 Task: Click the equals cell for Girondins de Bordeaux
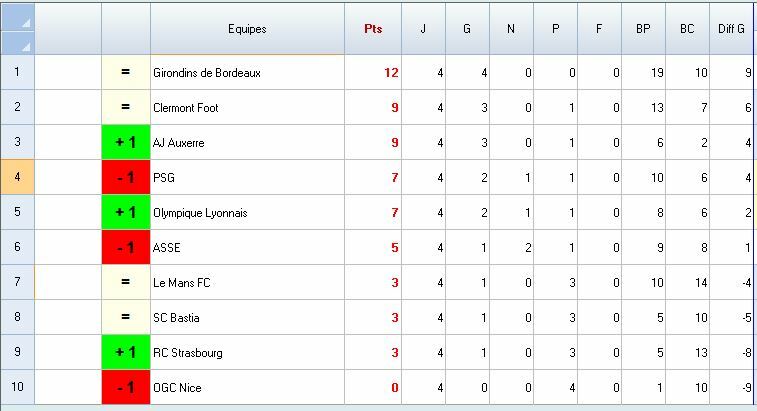(126, 72)
